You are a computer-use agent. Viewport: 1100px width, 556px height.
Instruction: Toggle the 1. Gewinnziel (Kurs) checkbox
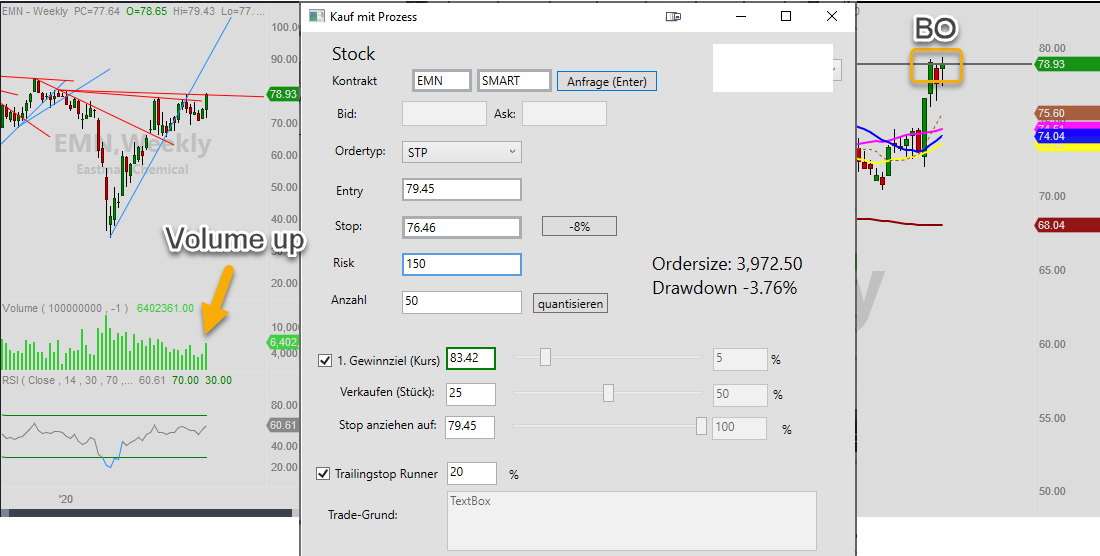tap(325, 360)
